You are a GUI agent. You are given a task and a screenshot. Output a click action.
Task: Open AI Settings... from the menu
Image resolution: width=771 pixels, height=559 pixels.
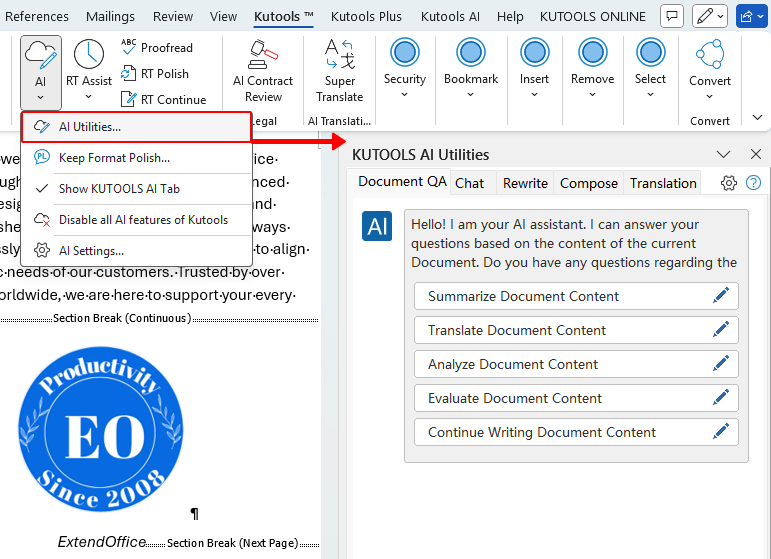(137, 251)
